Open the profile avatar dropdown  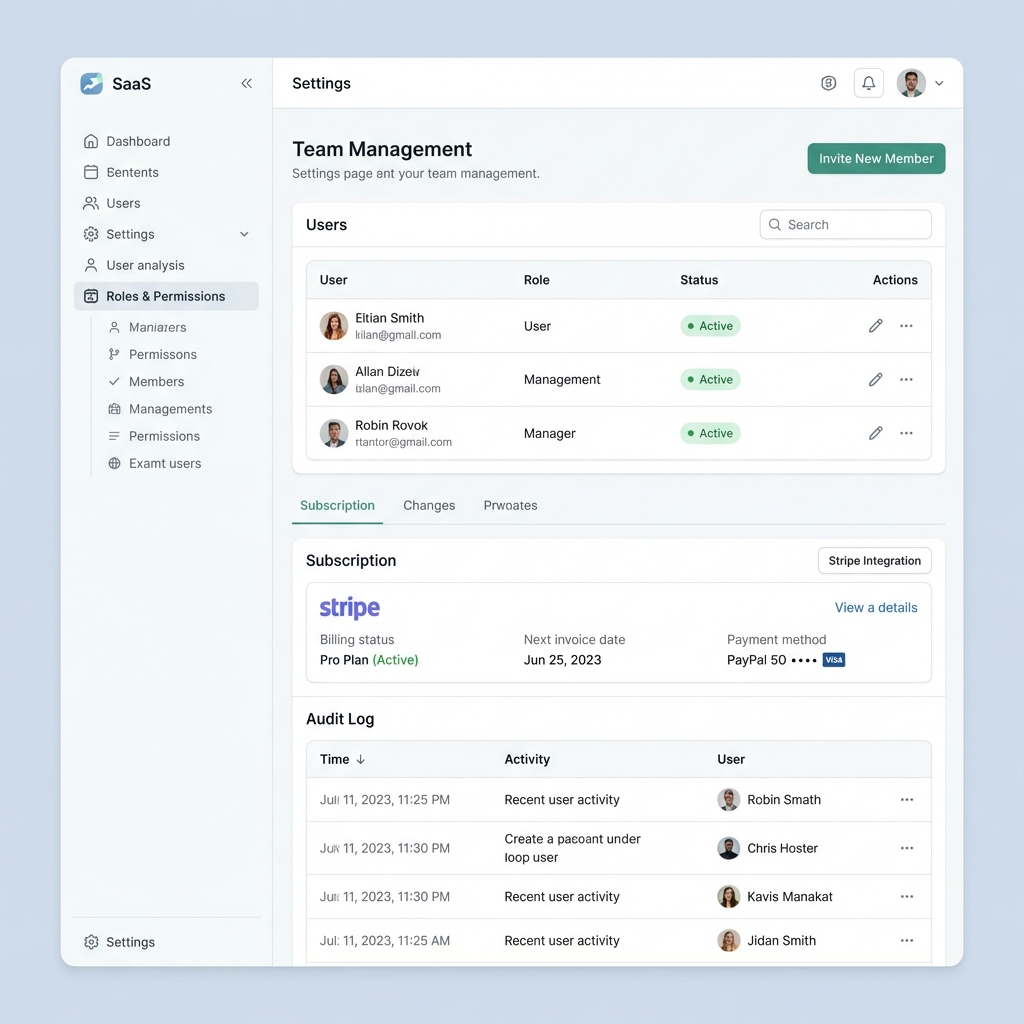point(920,83)
